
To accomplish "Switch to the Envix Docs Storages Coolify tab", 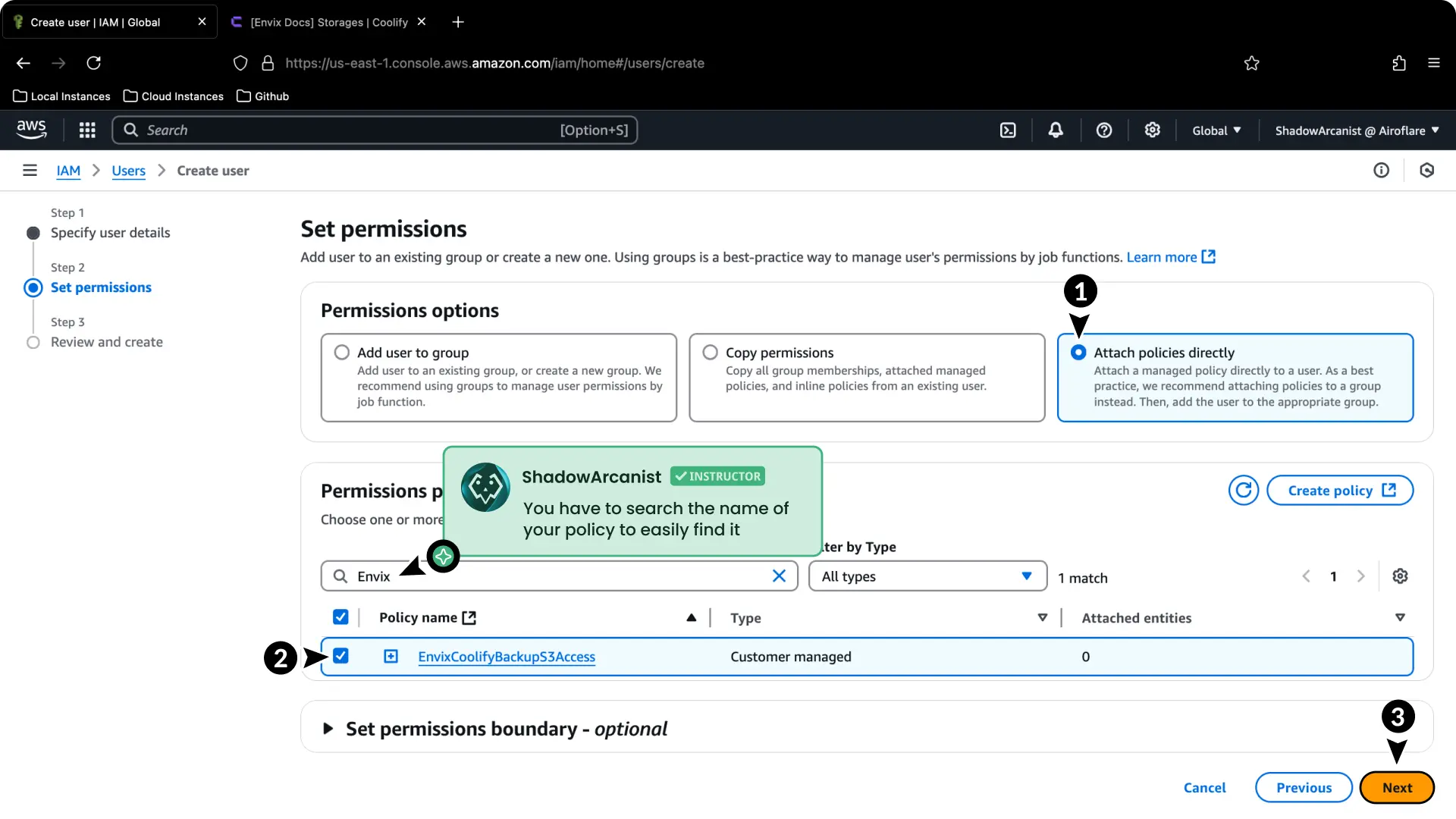I will [326, 22].
